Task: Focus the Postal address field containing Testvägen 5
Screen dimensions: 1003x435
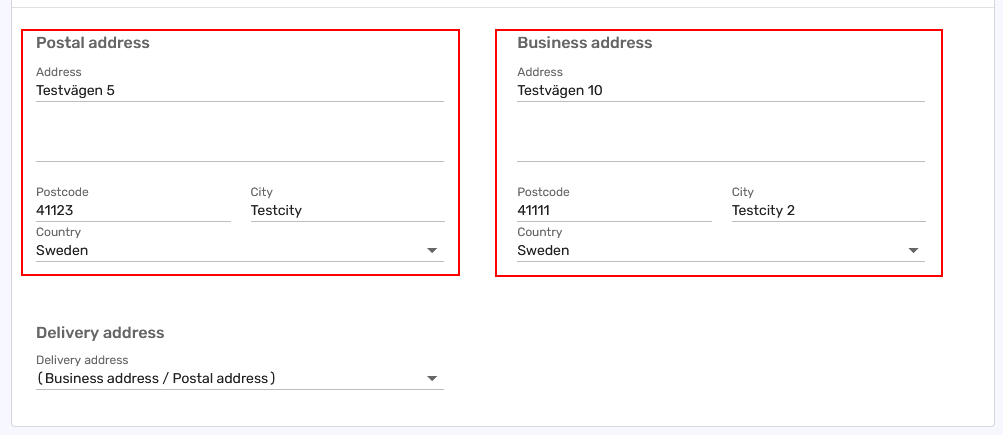Action: (x=239, y=90)
